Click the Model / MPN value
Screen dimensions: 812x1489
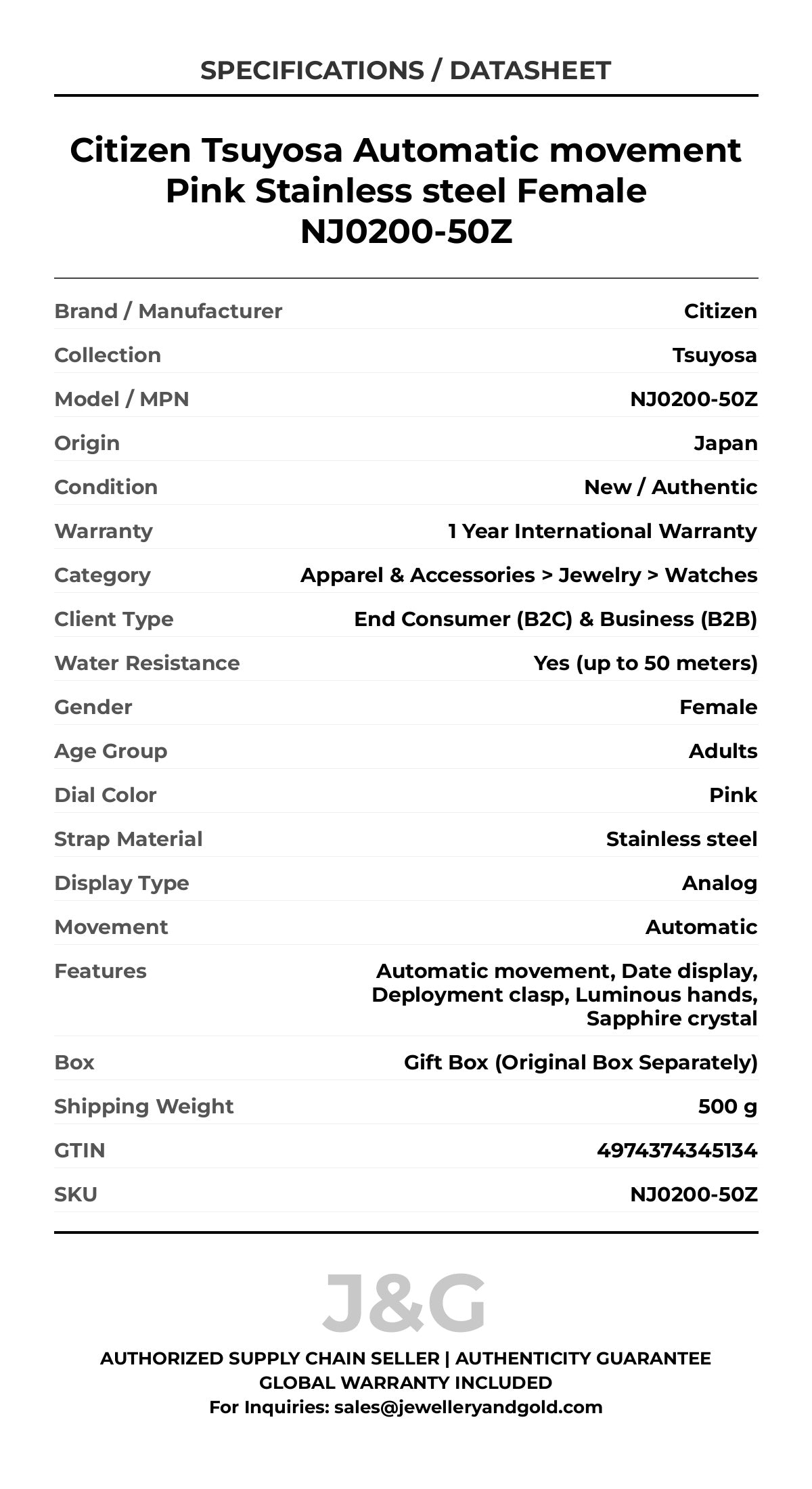tap(694, 399)
